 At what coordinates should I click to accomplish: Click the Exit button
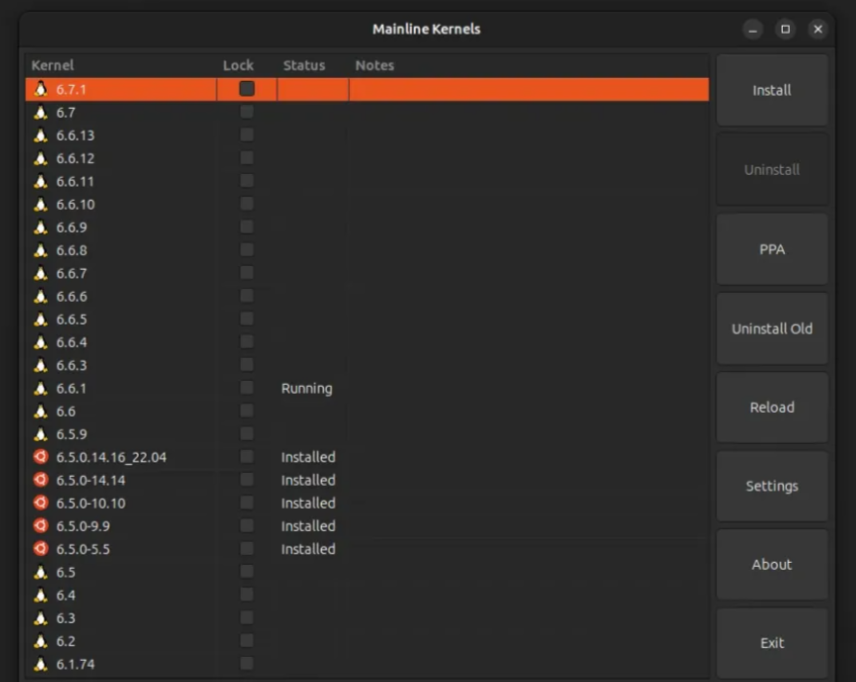click(x=772, y=643)
